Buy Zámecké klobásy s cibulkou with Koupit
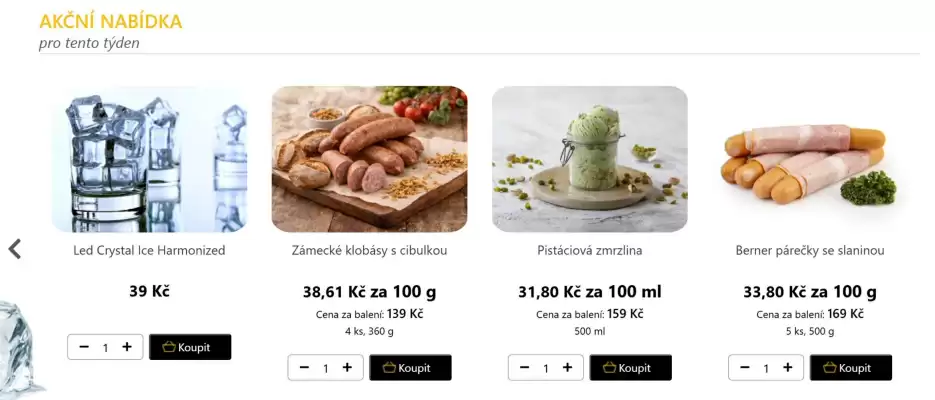This screenshot has width=935, height=400. [410, 368]
